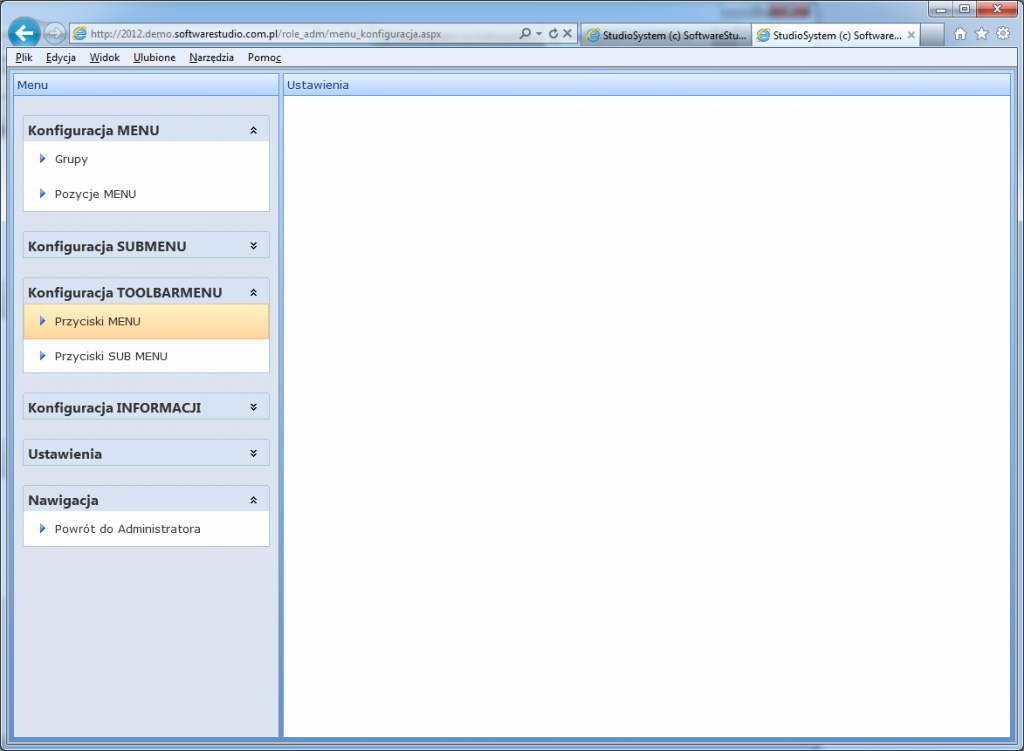This screenshot has width=1024, height=751.
Task: Click the Refresh page icon
Action: 553,34
